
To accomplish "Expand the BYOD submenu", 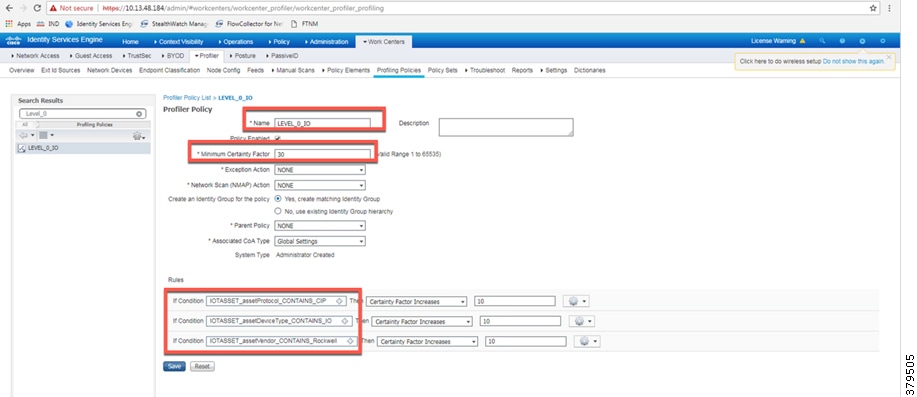I will coord(173,56).
